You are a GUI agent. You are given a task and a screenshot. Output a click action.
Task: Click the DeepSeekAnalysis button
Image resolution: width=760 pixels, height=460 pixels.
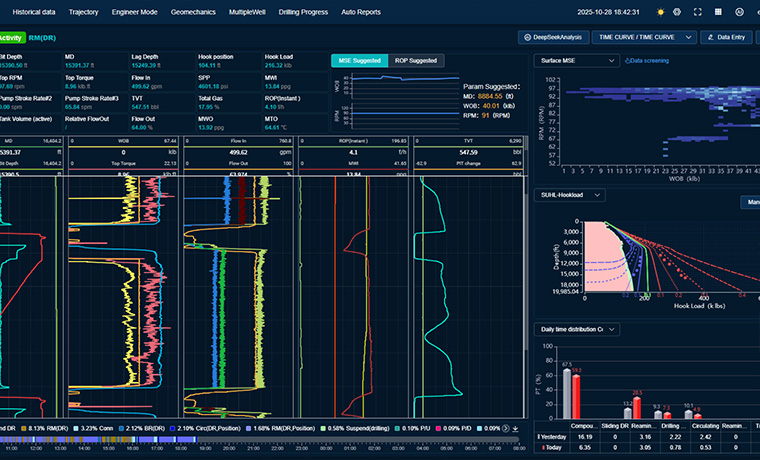pyautogui.click(x=553, y=37)
